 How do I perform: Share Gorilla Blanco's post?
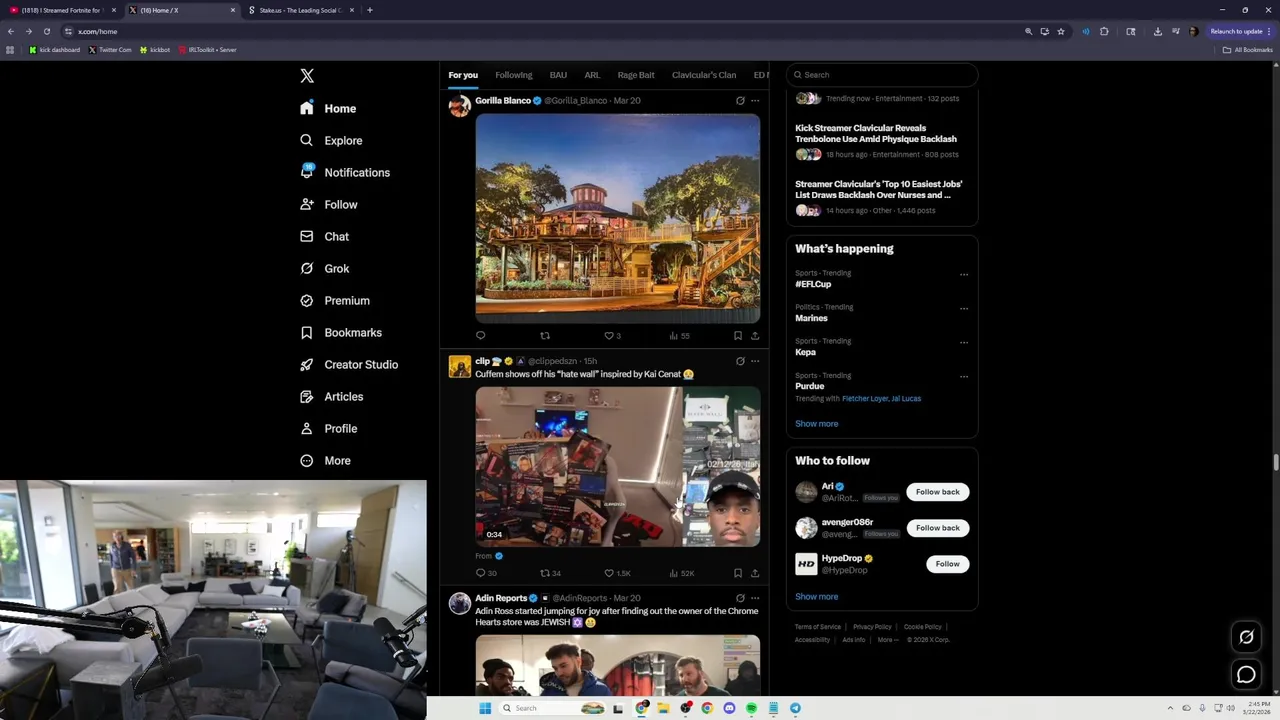(755, 336)
